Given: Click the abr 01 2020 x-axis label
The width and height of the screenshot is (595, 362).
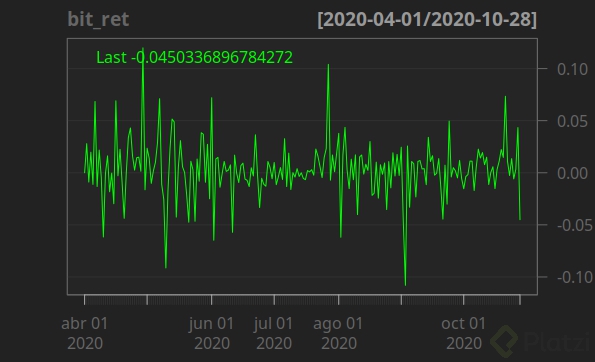Looking at the screenshot, I should pos(85,334).
